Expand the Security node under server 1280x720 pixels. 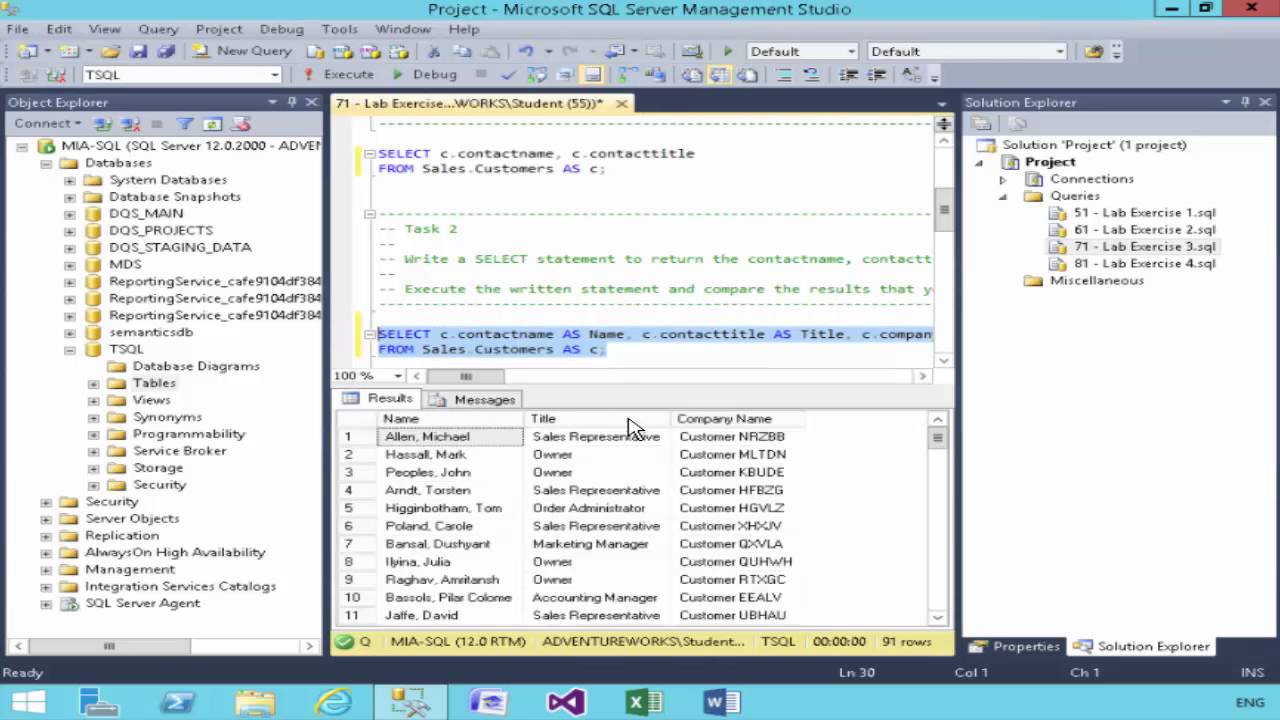(x=46, y=502)
